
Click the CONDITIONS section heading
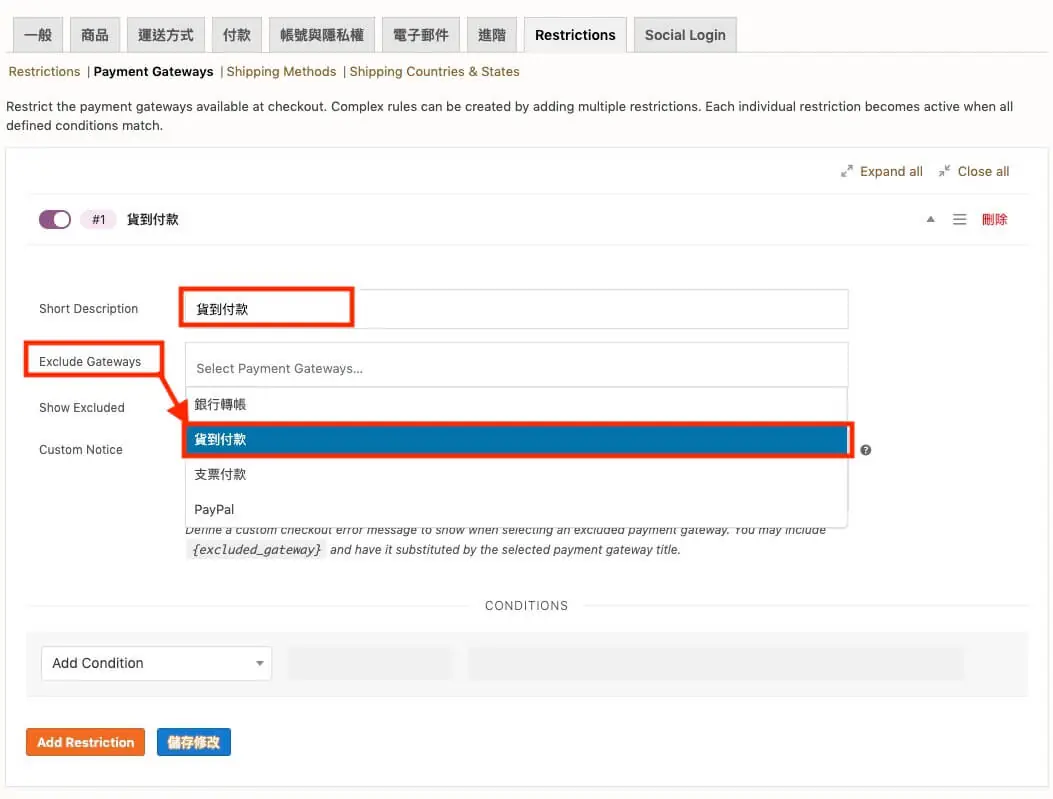526,606
